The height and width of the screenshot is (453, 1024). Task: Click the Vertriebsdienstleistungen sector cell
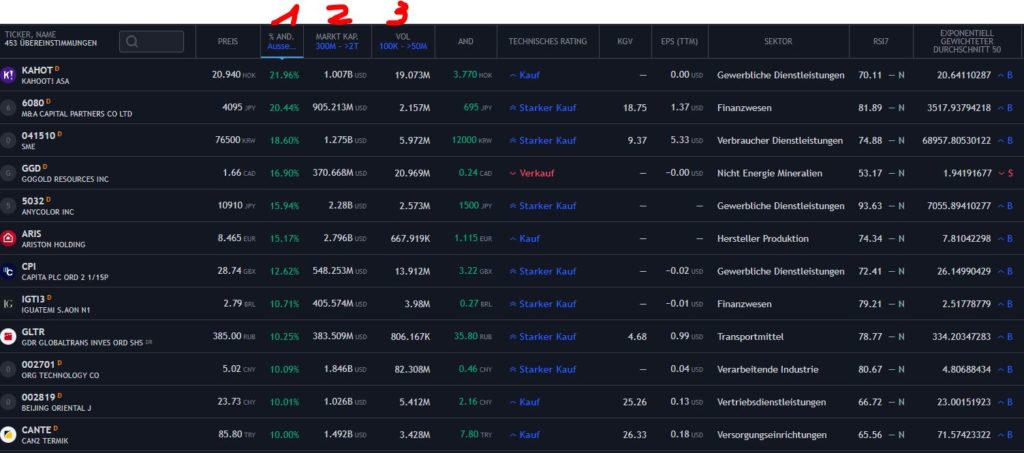[771, 402]
